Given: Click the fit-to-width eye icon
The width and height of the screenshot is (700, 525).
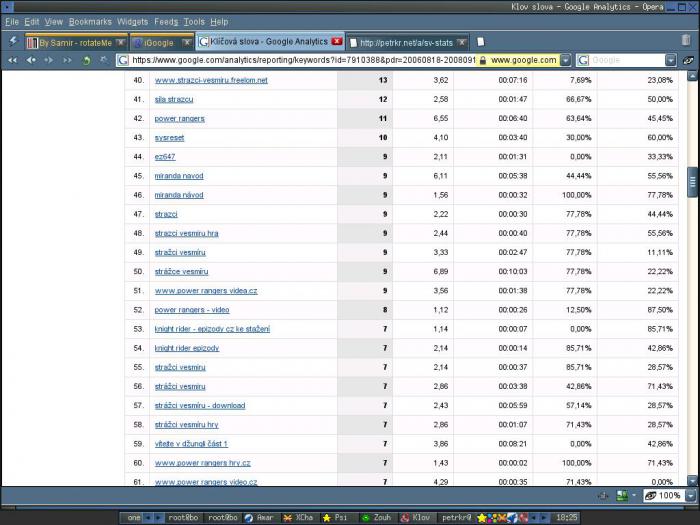Looking at the screenshot, I should point(688,60).
